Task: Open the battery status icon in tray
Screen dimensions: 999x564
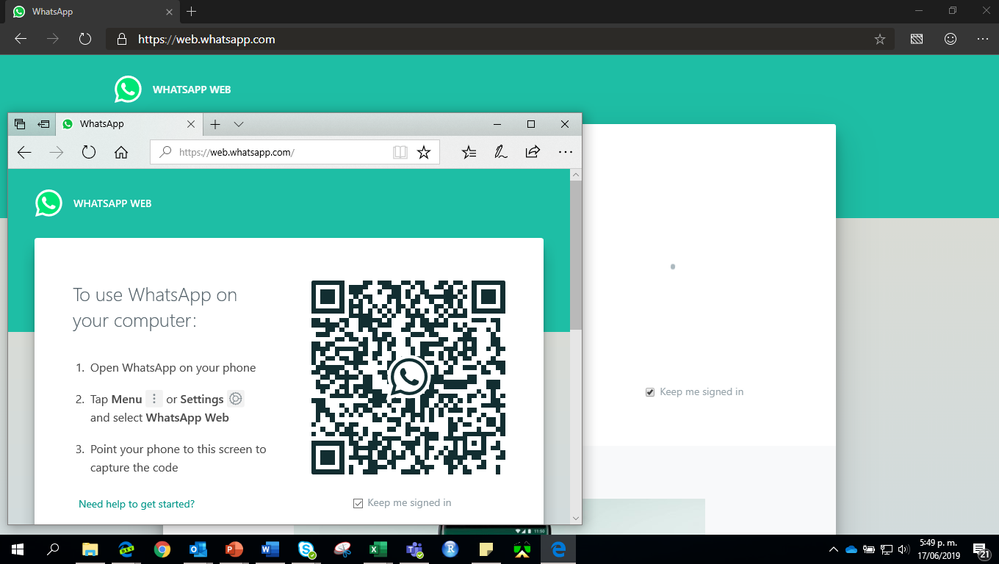Action: pyautogui.click(x=869, y=549)
